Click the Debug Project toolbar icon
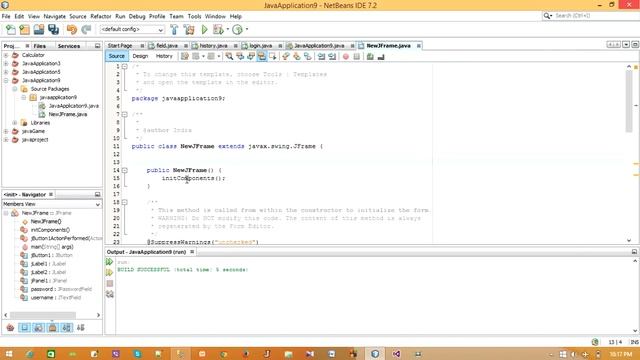The width and height of the screenshot is (640, 360). 218,29
